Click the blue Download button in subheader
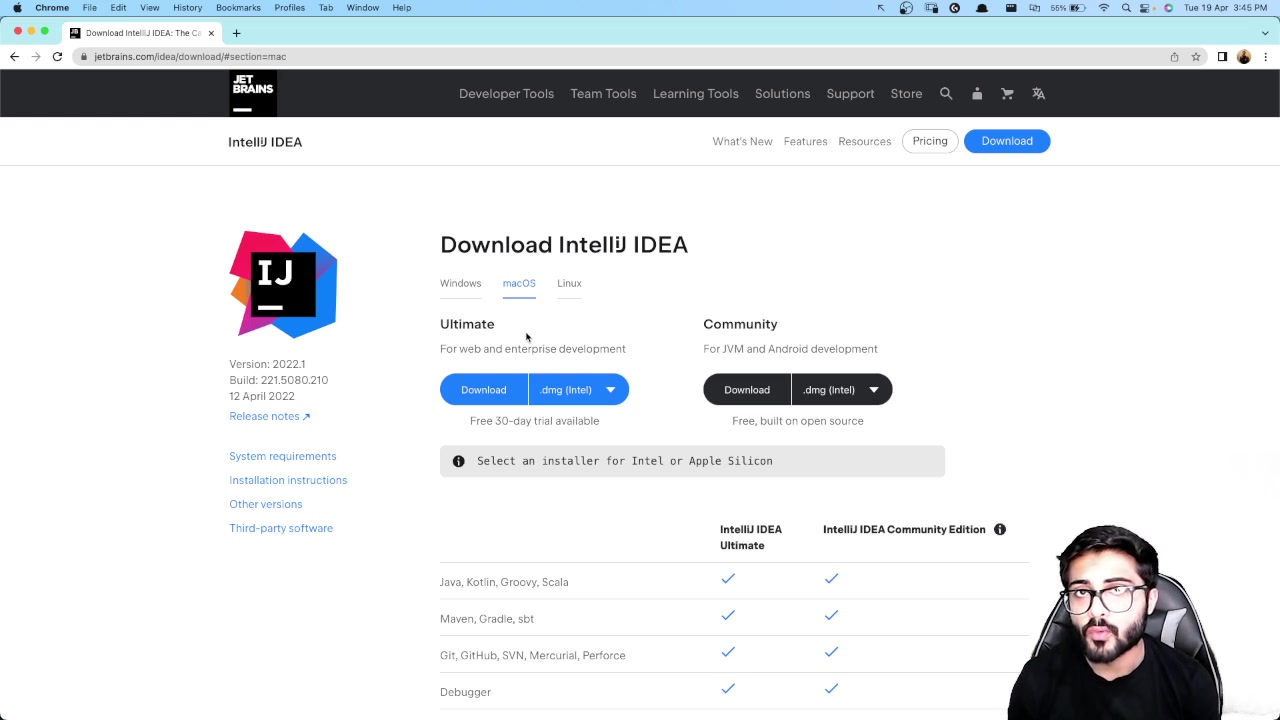Image resolution: width=1280 pixels, height=720 pixels. [1007, 141]
